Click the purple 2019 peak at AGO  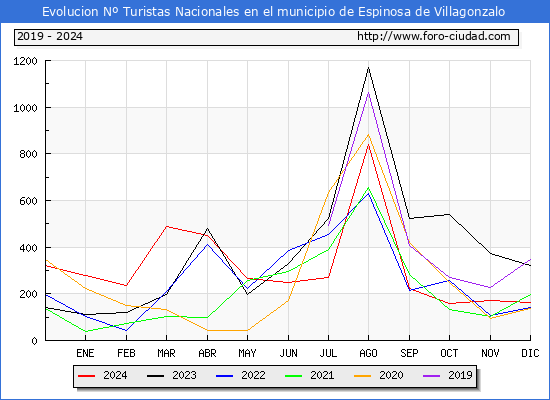(368, 93)
